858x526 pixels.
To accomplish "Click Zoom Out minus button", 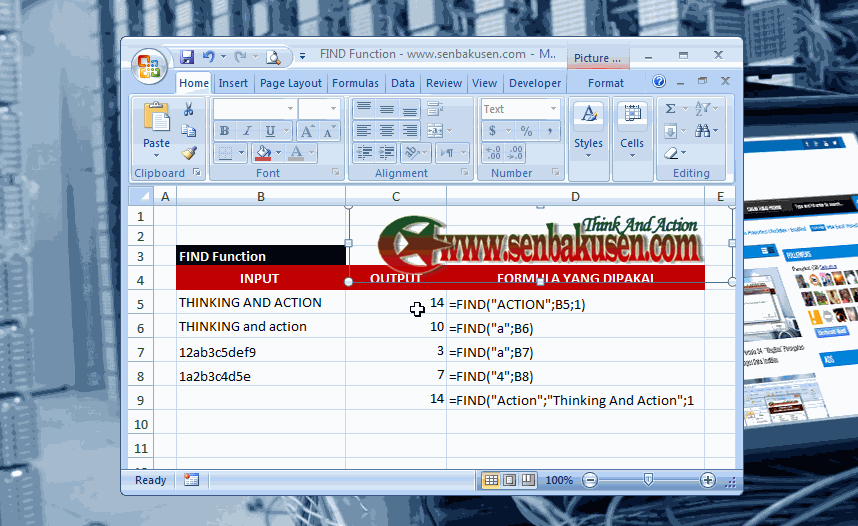I will (x=590, y=481).
